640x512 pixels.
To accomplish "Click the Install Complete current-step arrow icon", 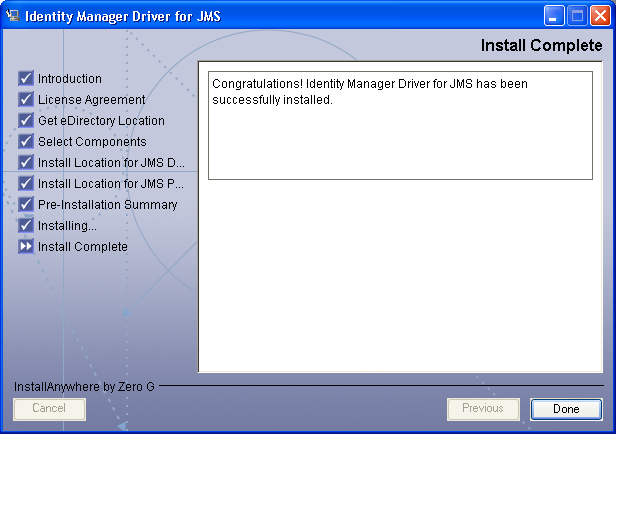I will pyautogui.click(x=26, y=246).
